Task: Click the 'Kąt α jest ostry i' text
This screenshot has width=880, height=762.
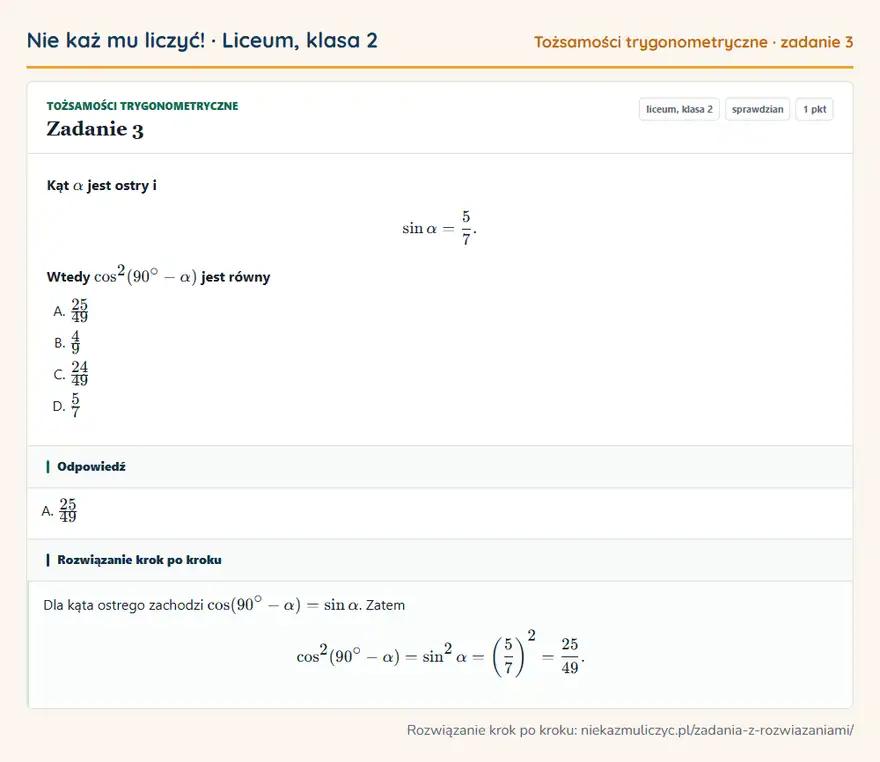Action: pyautogui.click(x=102, y=185)
